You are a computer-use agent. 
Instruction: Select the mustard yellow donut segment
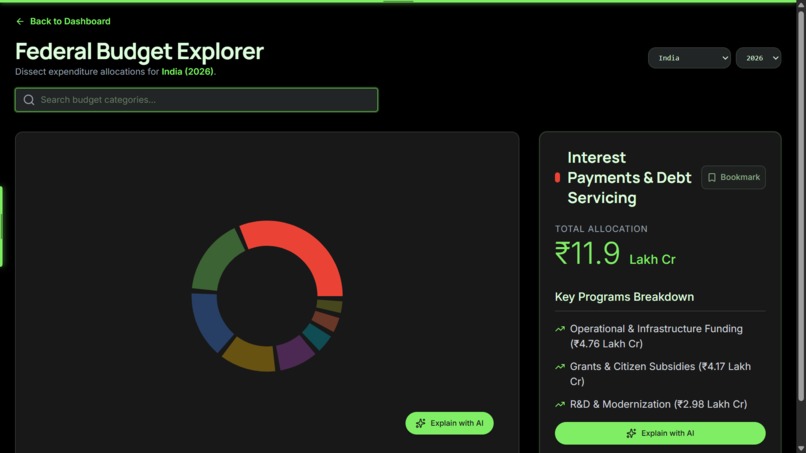click(x=249, y=355)
